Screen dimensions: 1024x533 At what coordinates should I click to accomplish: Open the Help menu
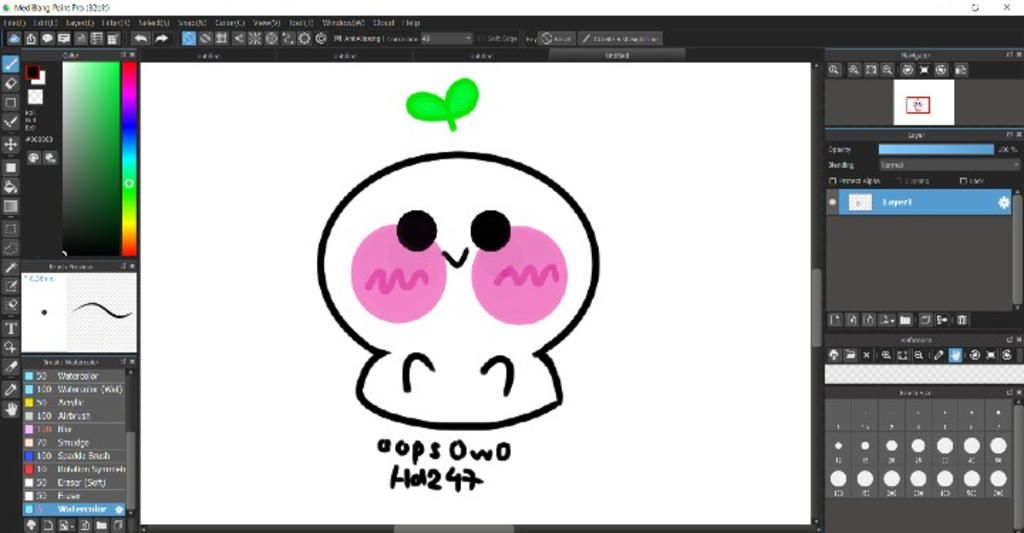(411, 23)
